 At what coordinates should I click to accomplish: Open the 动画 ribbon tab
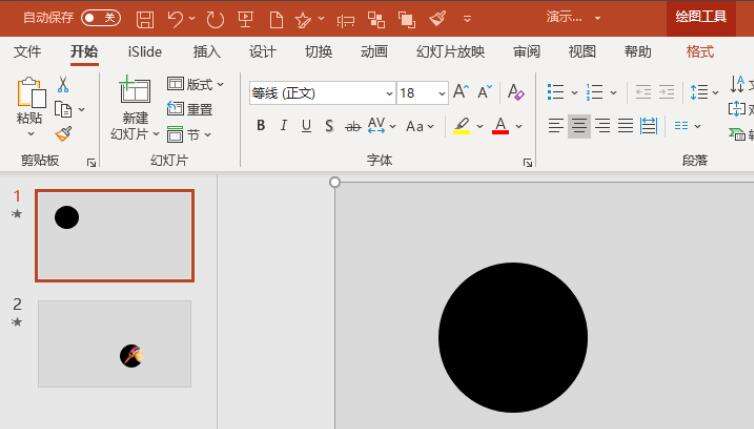pyautogui.click(x=374, y=52)
